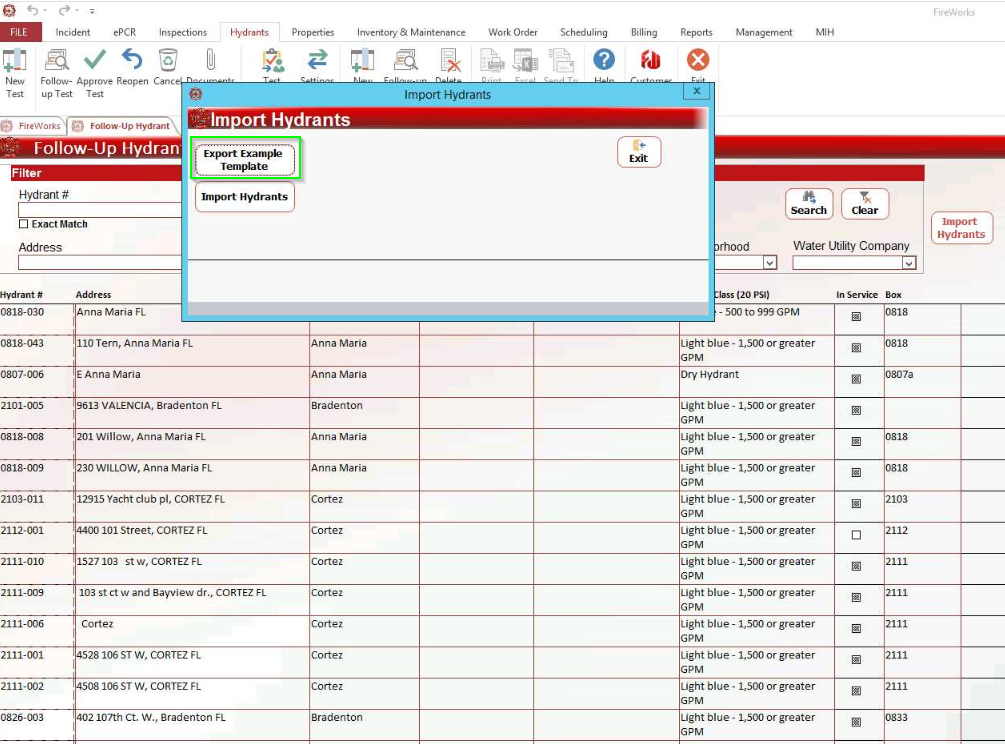Expand the Water Utility Company dropdown
Image resolution: width=1005 pixels, height=744 pixels.
[908, 263]
